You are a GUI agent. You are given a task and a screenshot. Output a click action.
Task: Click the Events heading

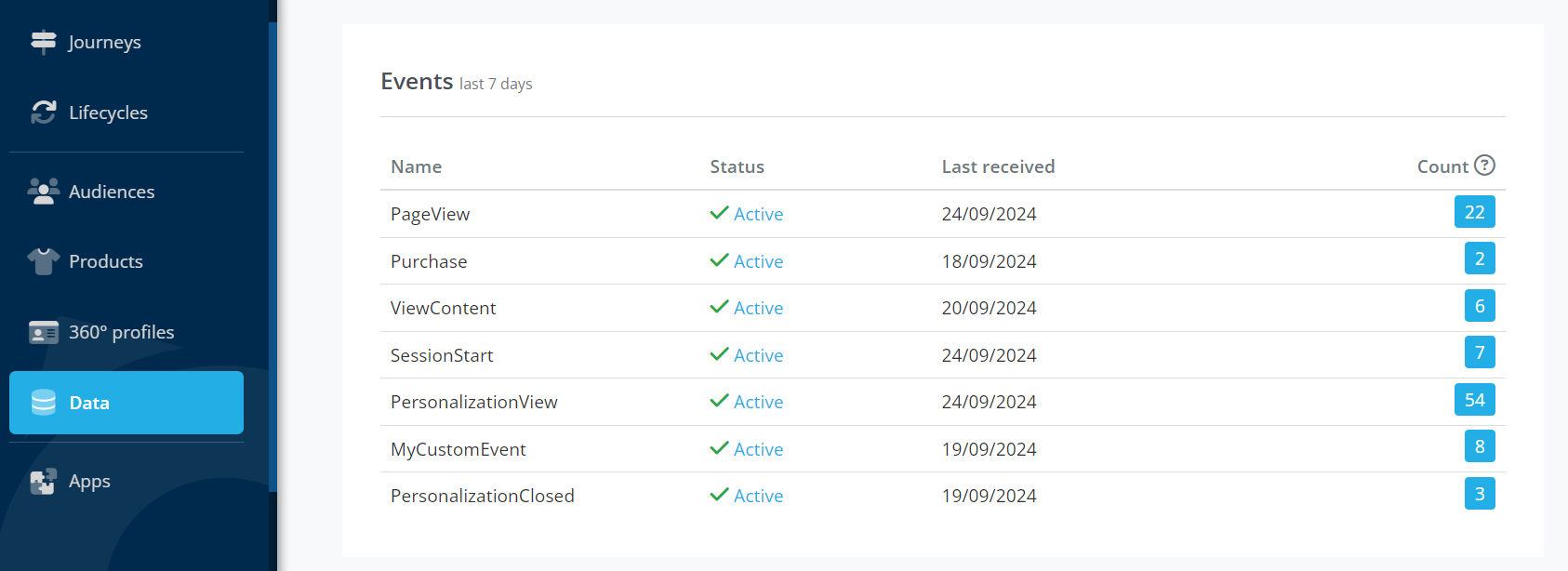[417, 82]
